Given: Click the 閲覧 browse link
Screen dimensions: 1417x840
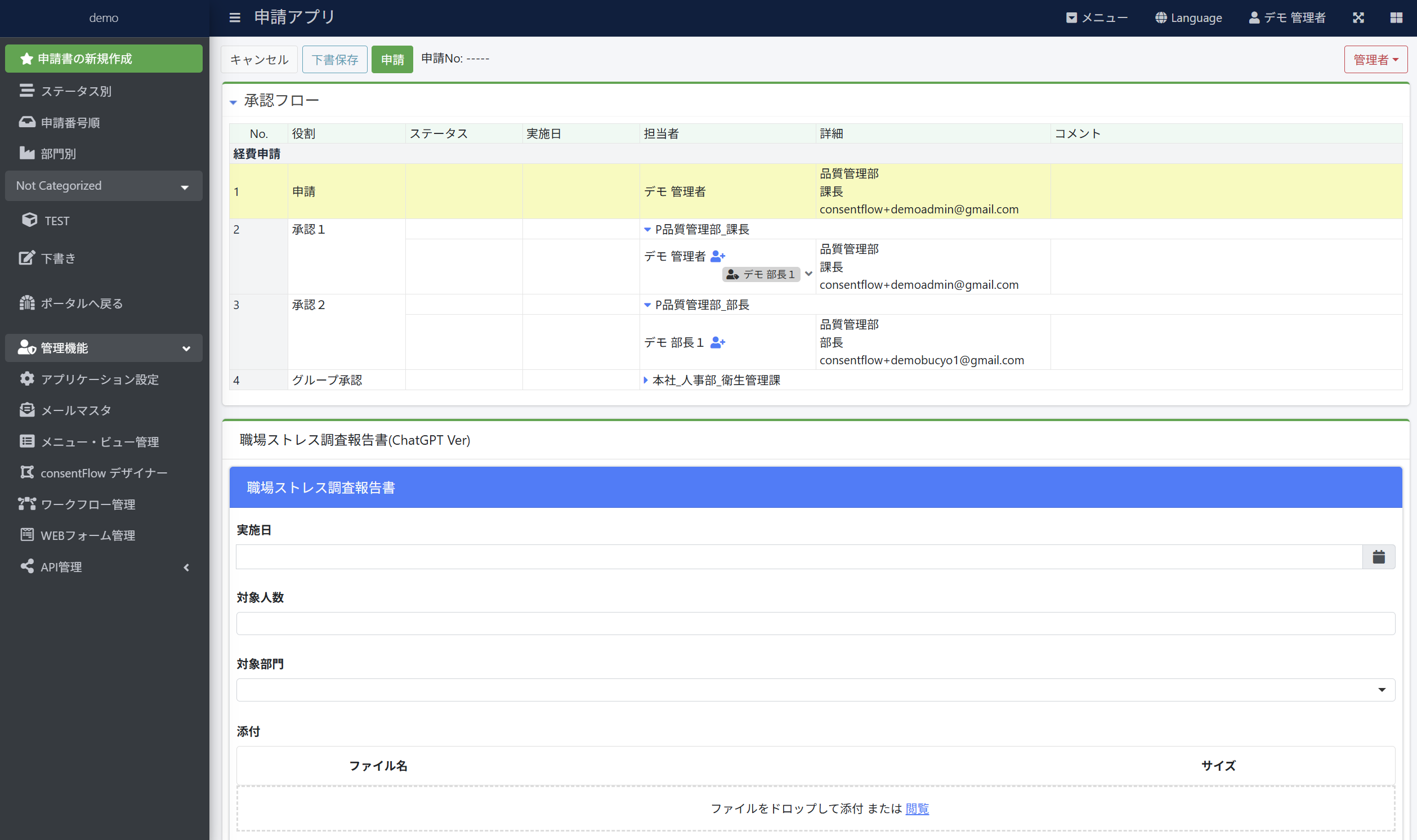Looking at the screenshot, I should click(917, 808).
